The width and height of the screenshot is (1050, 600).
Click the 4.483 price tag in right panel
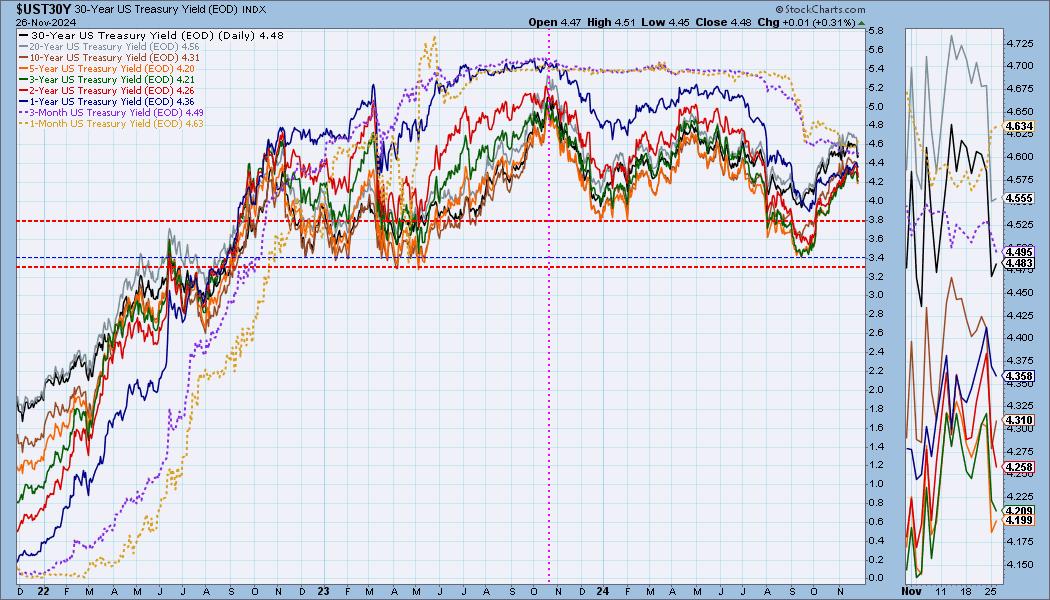coord(1020,264)
